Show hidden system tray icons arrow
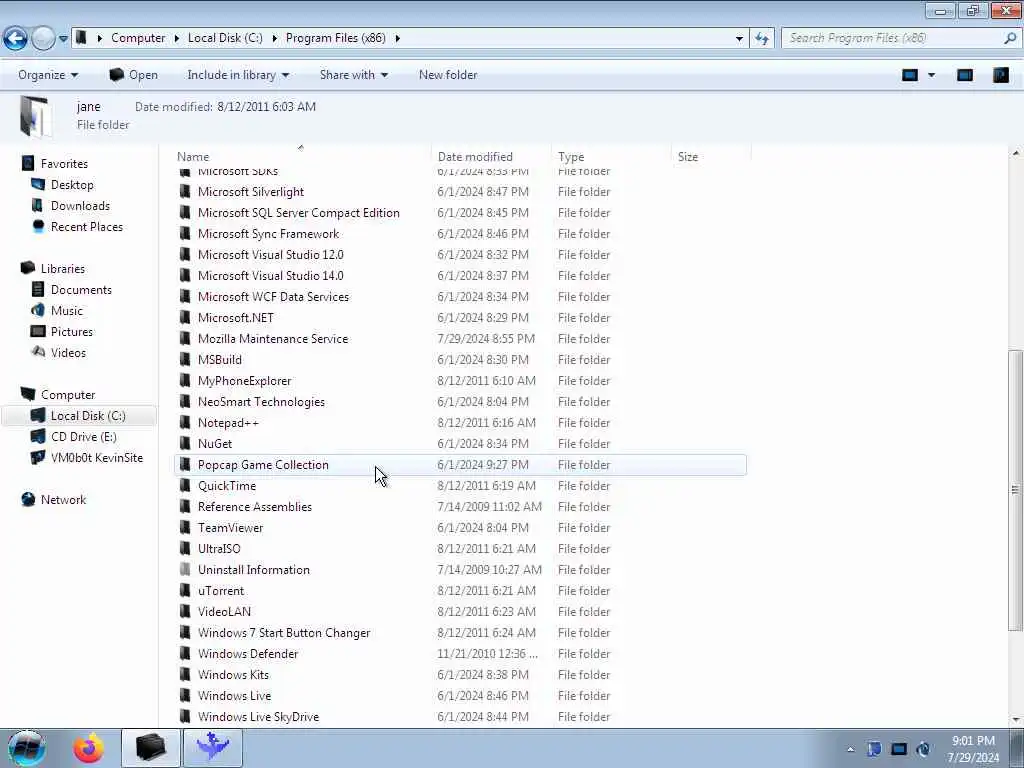This screenshot has height=768, width=1024. coord(850,750)
